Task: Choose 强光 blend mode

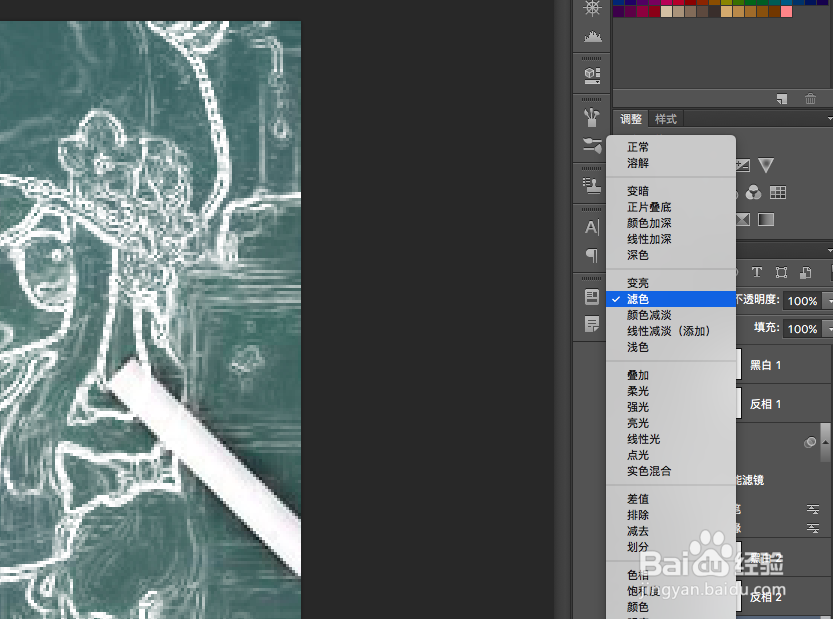Action: pos(671,407)
